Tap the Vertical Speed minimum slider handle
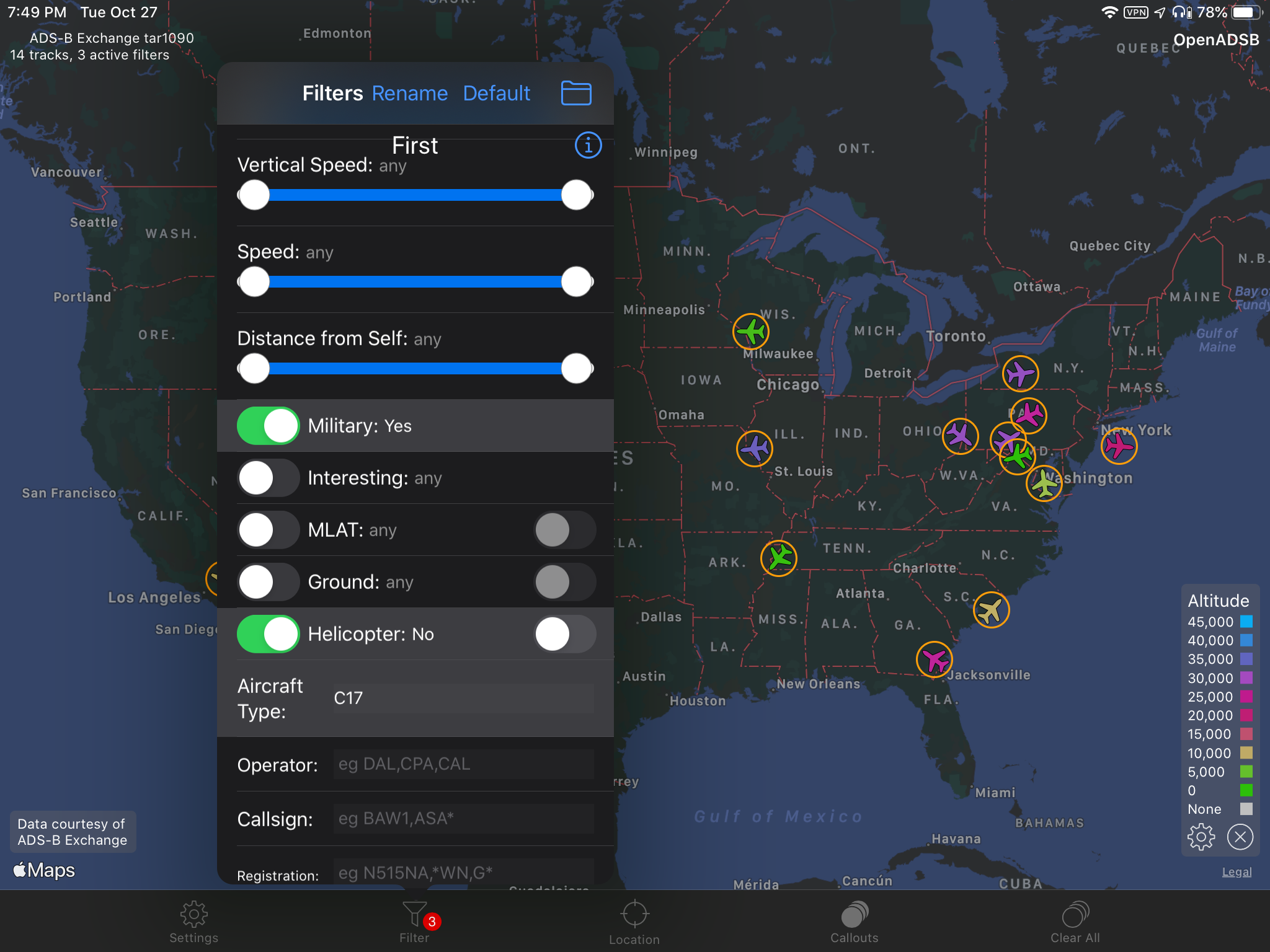This screenshot has width=1270, height=952. (x=254, y=195)
